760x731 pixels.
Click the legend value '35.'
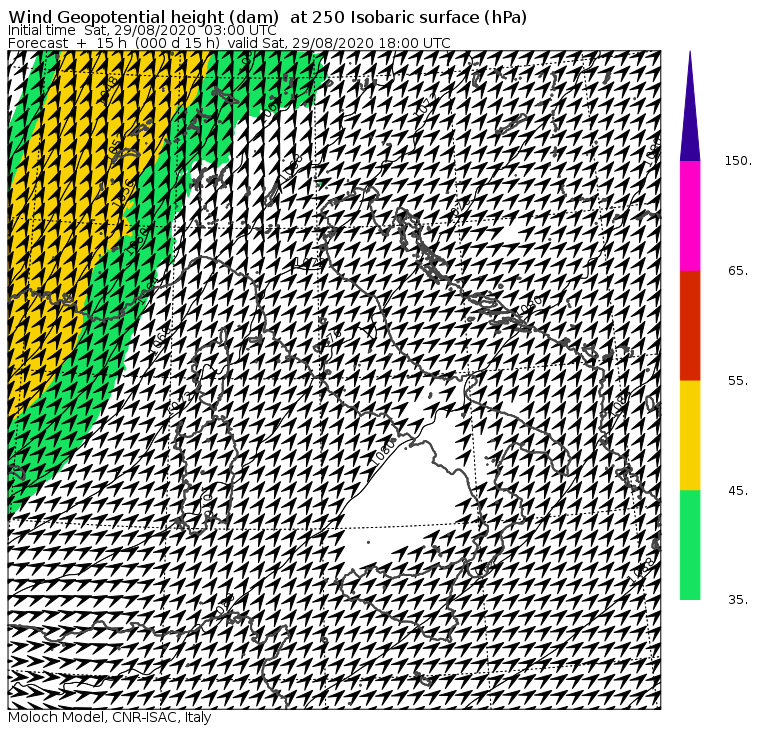[x=739, y=600]
